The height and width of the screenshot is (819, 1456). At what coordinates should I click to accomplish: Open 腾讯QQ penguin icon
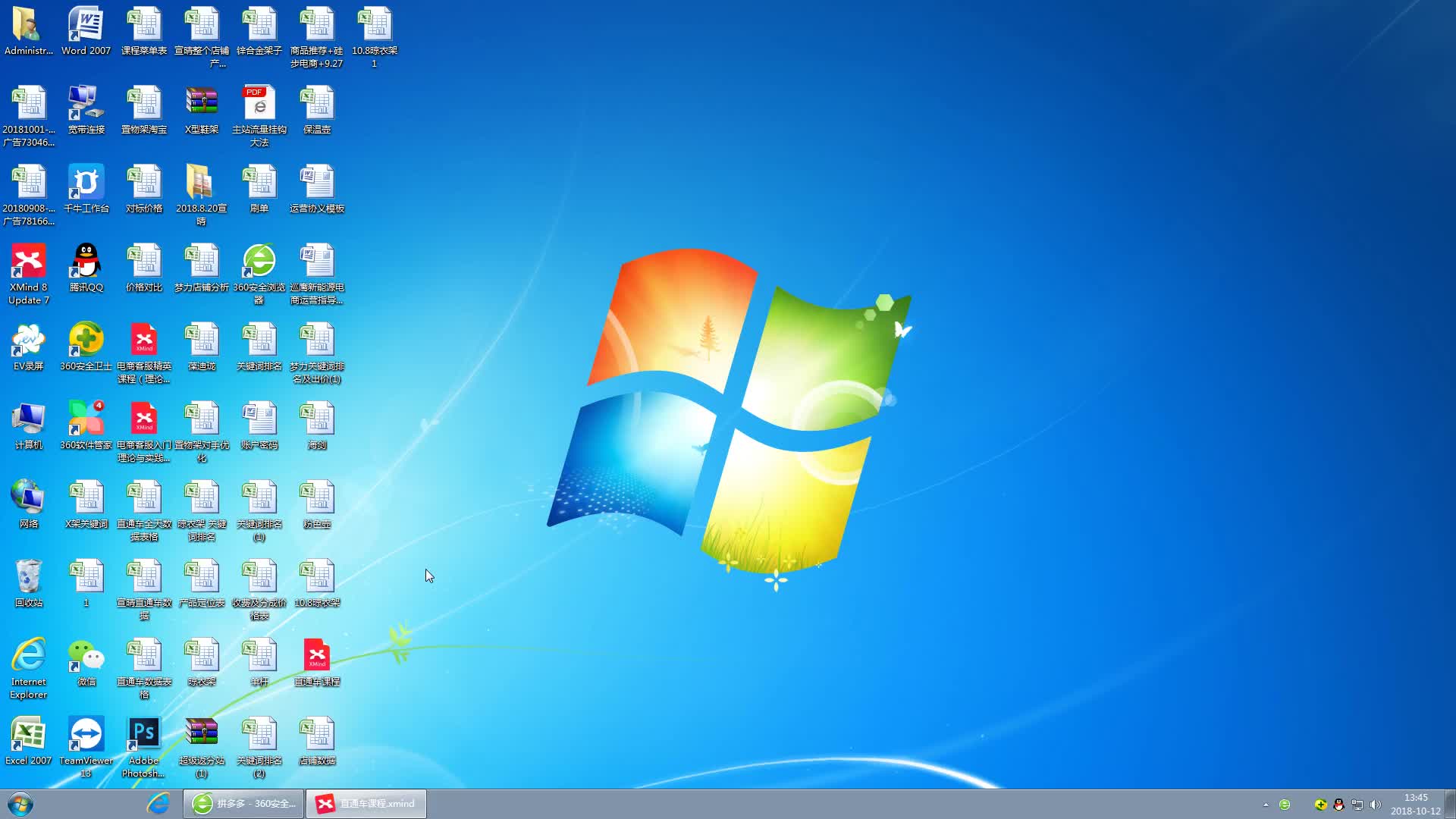pos(86,268)
